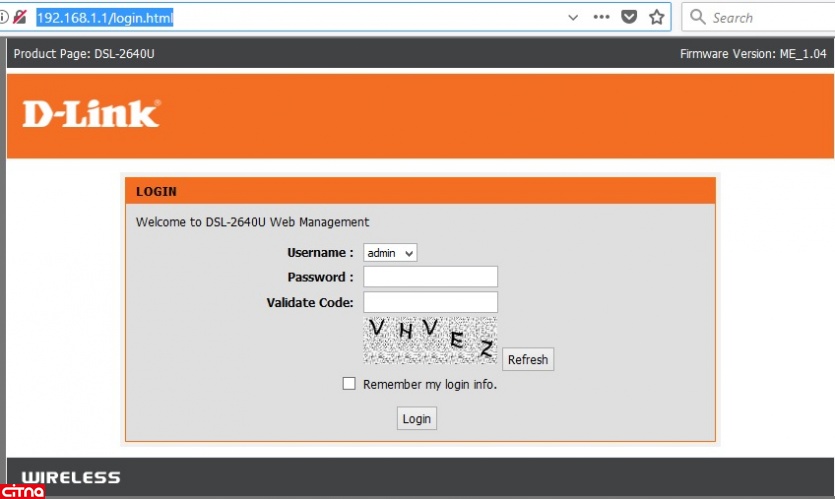Enable the Remember my login info checkbox
The height and width of the screenshot is (499, 835).
pos(349,383)
